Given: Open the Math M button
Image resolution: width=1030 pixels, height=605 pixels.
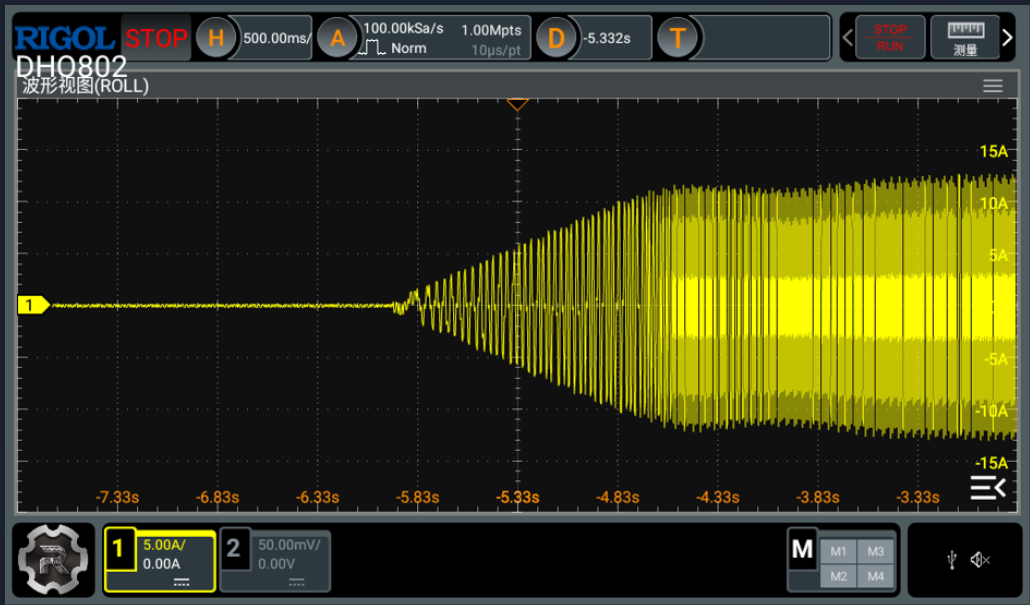Looking at the screenshot, I should click(x=802, y=549).
